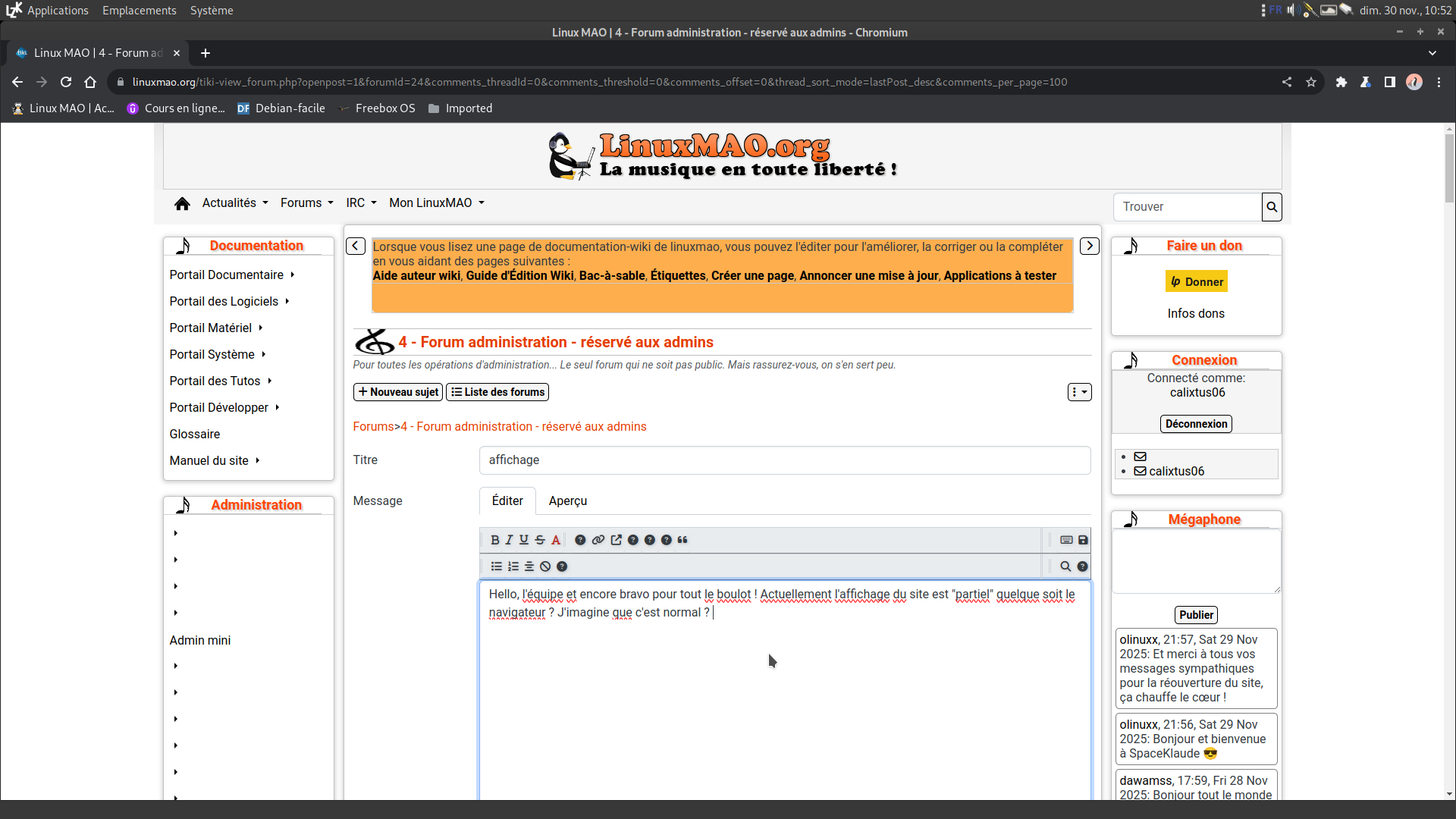Insert an external link from toolbar
Screen dimensions: 1456x819
coord(616,540)
